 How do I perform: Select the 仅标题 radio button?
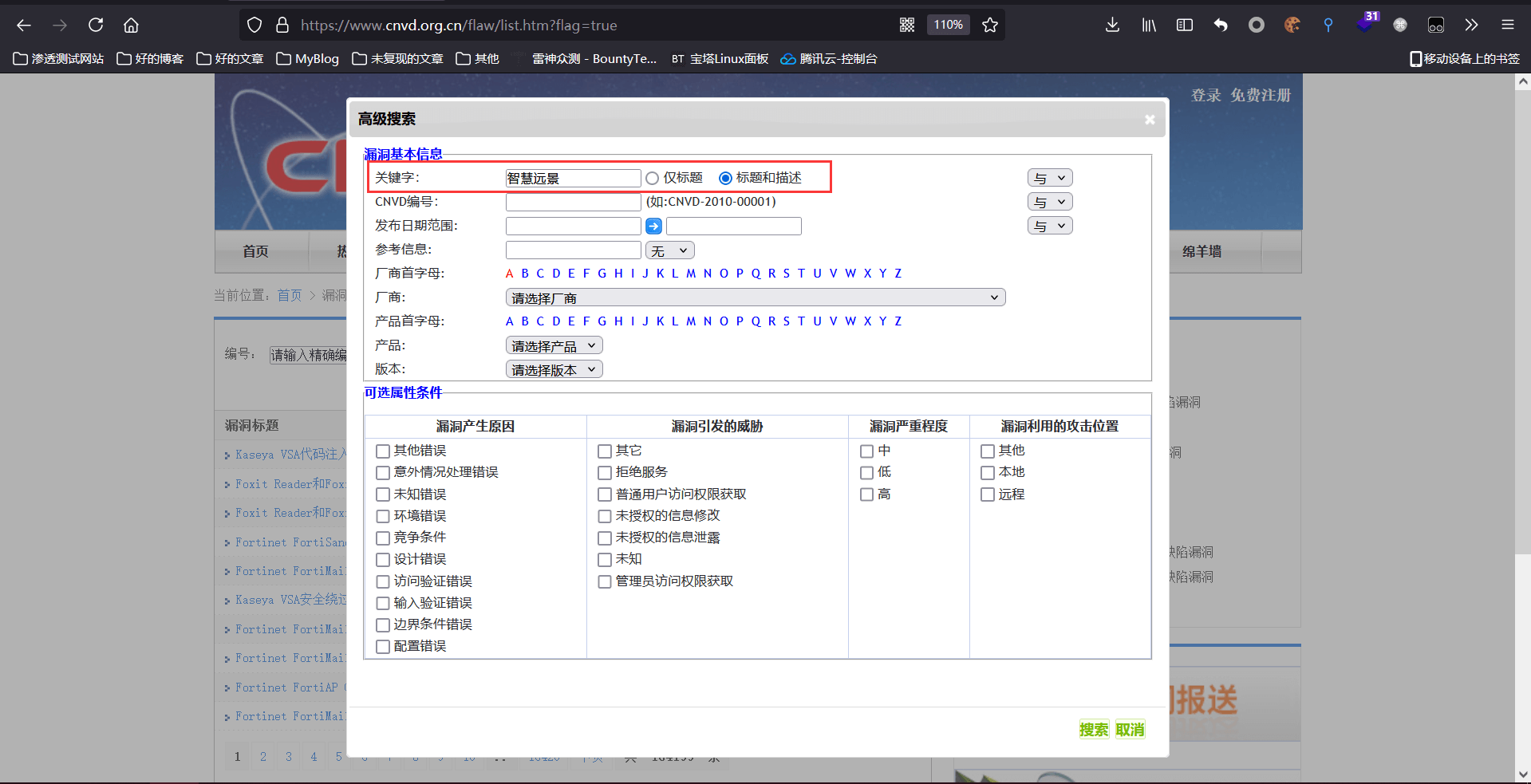(x=653, y=178)
